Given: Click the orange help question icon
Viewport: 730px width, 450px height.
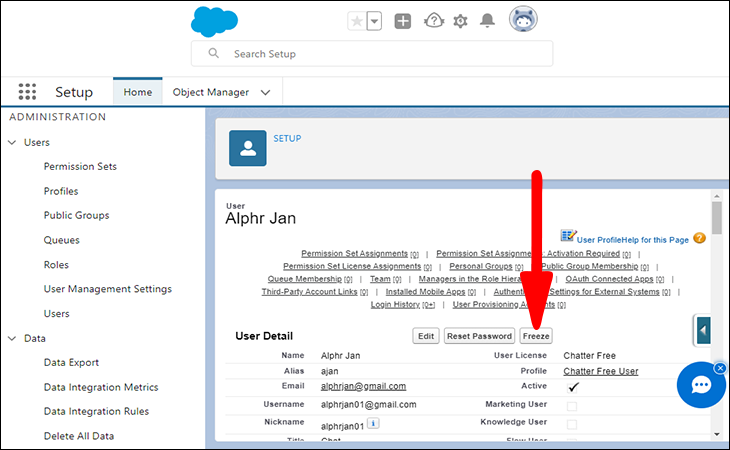Looking at the screenshot, I should coord(699,238).
